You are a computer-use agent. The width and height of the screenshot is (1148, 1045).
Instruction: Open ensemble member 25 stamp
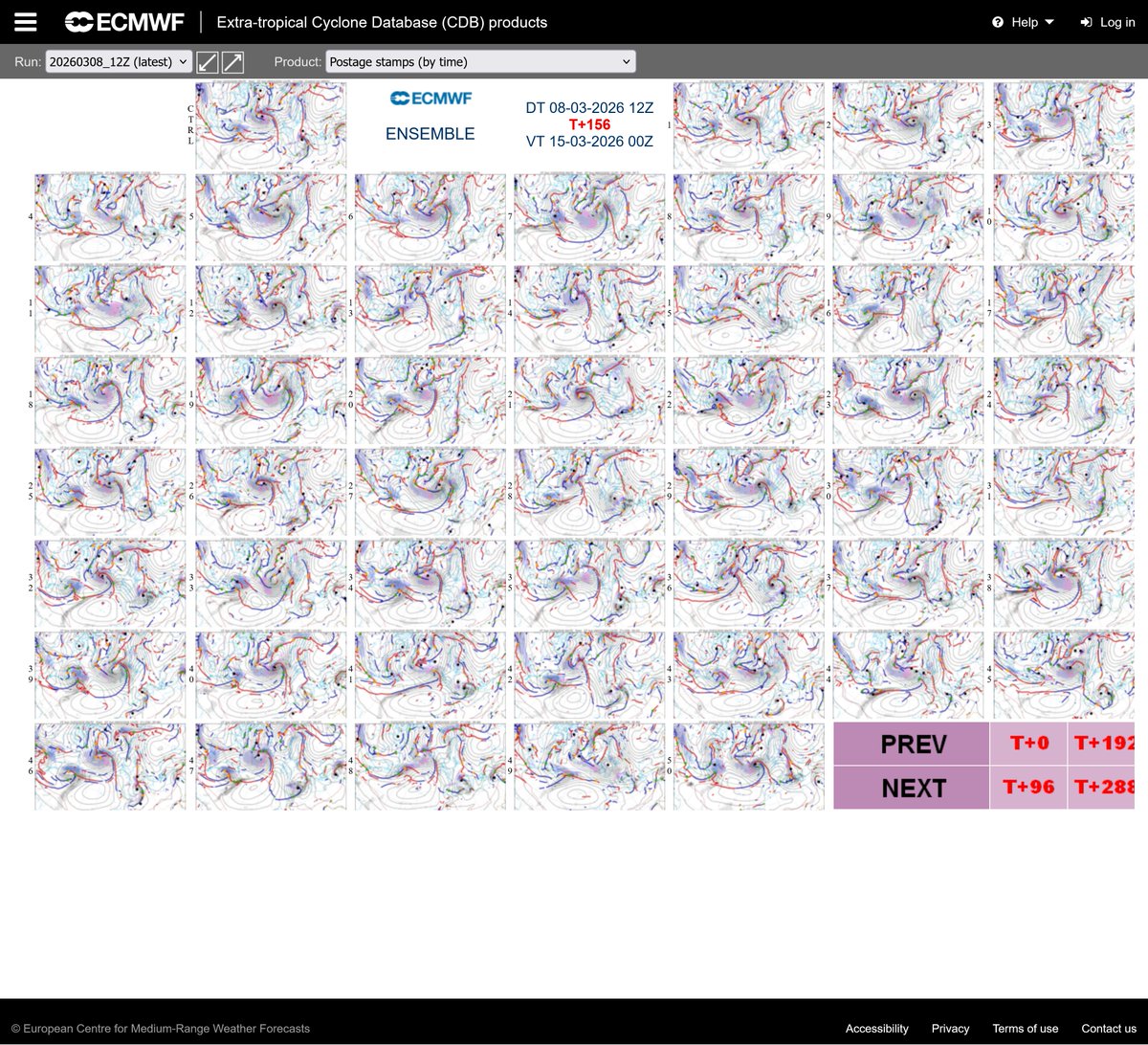pos(111,493)
